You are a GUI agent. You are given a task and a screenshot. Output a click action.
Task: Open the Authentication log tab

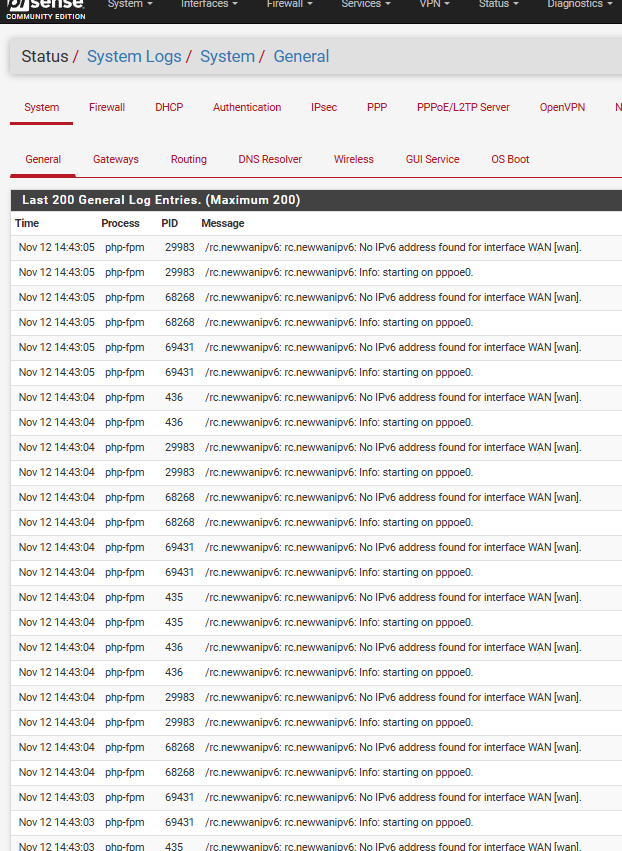click(x=247, y=107)
